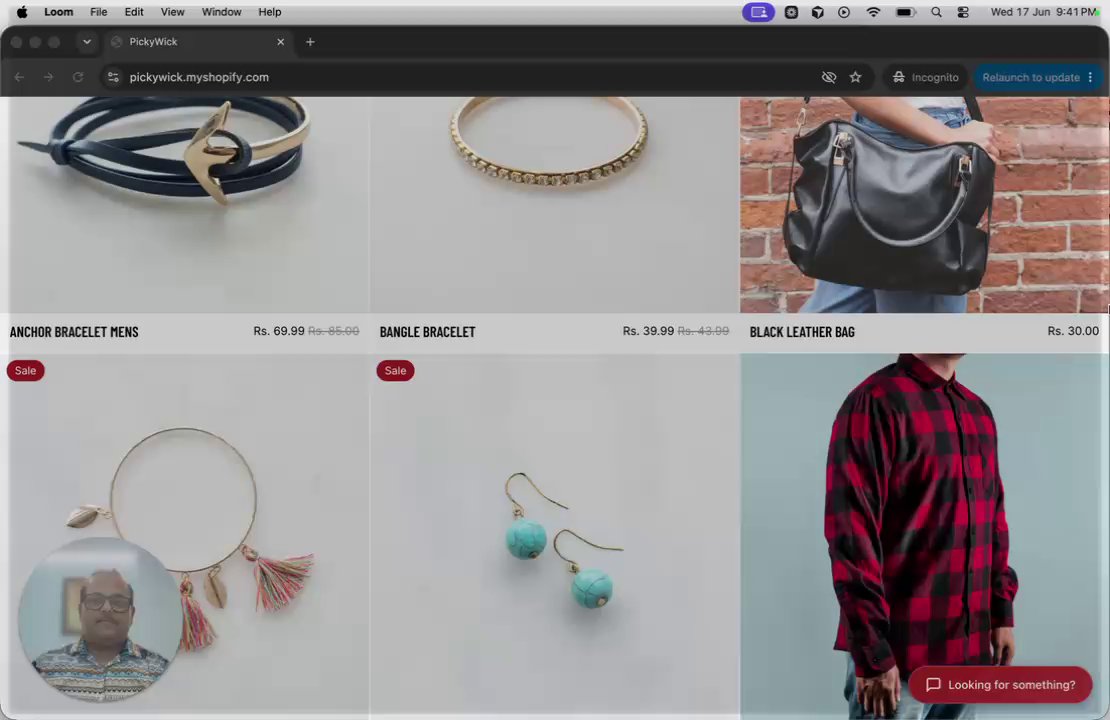
Task: Click the tracking protection eye icon
Action: coord(828,77)
